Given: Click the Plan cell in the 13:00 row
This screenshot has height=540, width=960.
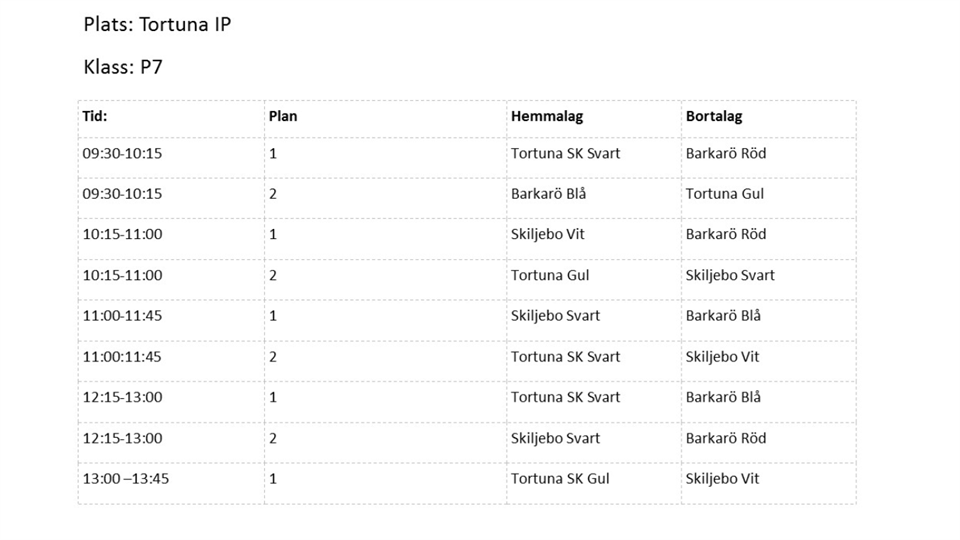Looking at the screenshot, I should click(273, 478).
